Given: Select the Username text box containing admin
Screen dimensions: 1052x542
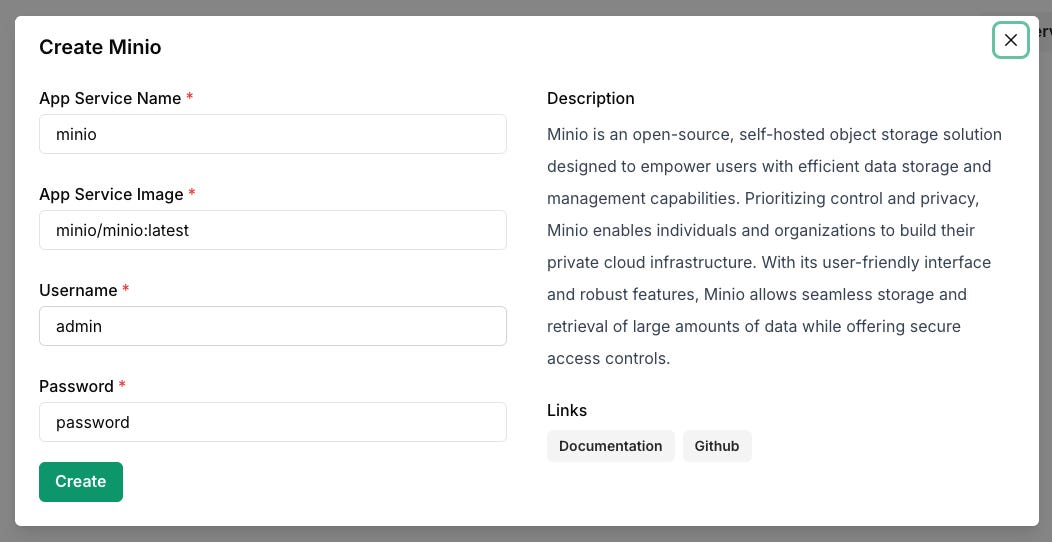Looking at the screenshot, I should (272, 326).
